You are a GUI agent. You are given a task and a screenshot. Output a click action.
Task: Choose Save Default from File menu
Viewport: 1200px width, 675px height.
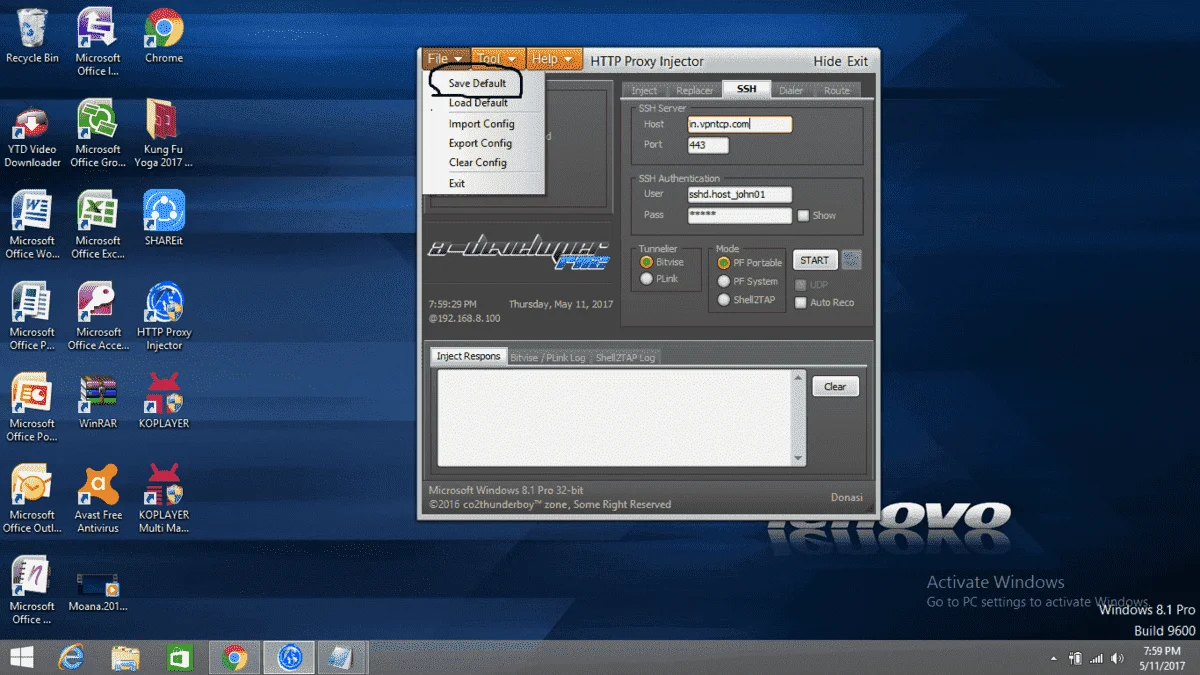[x=477, y=83]
